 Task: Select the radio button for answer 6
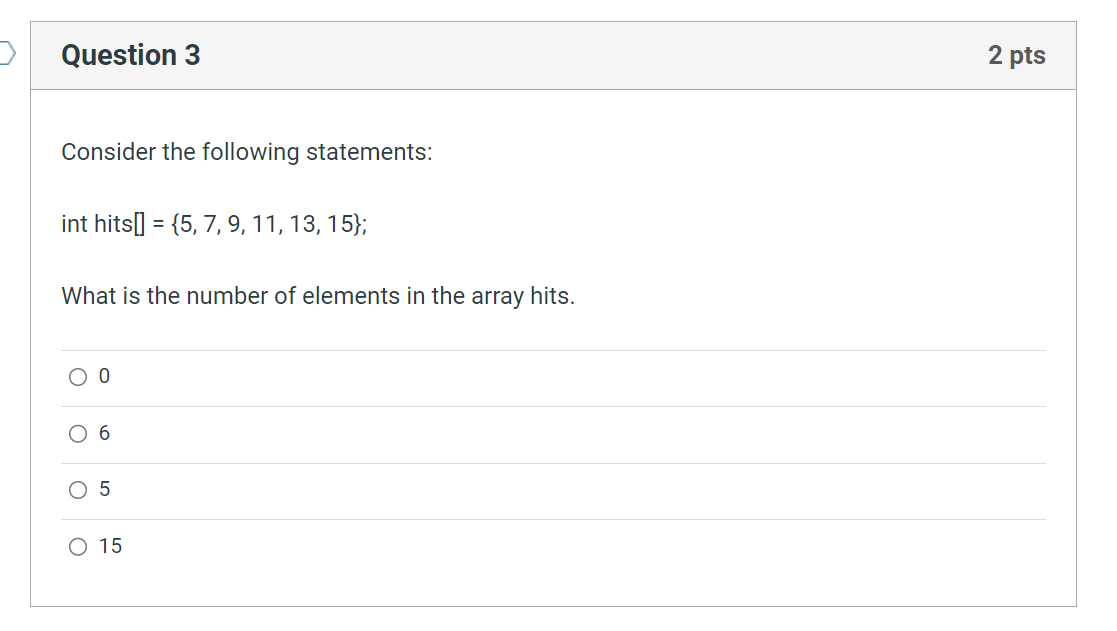(78, 433)
